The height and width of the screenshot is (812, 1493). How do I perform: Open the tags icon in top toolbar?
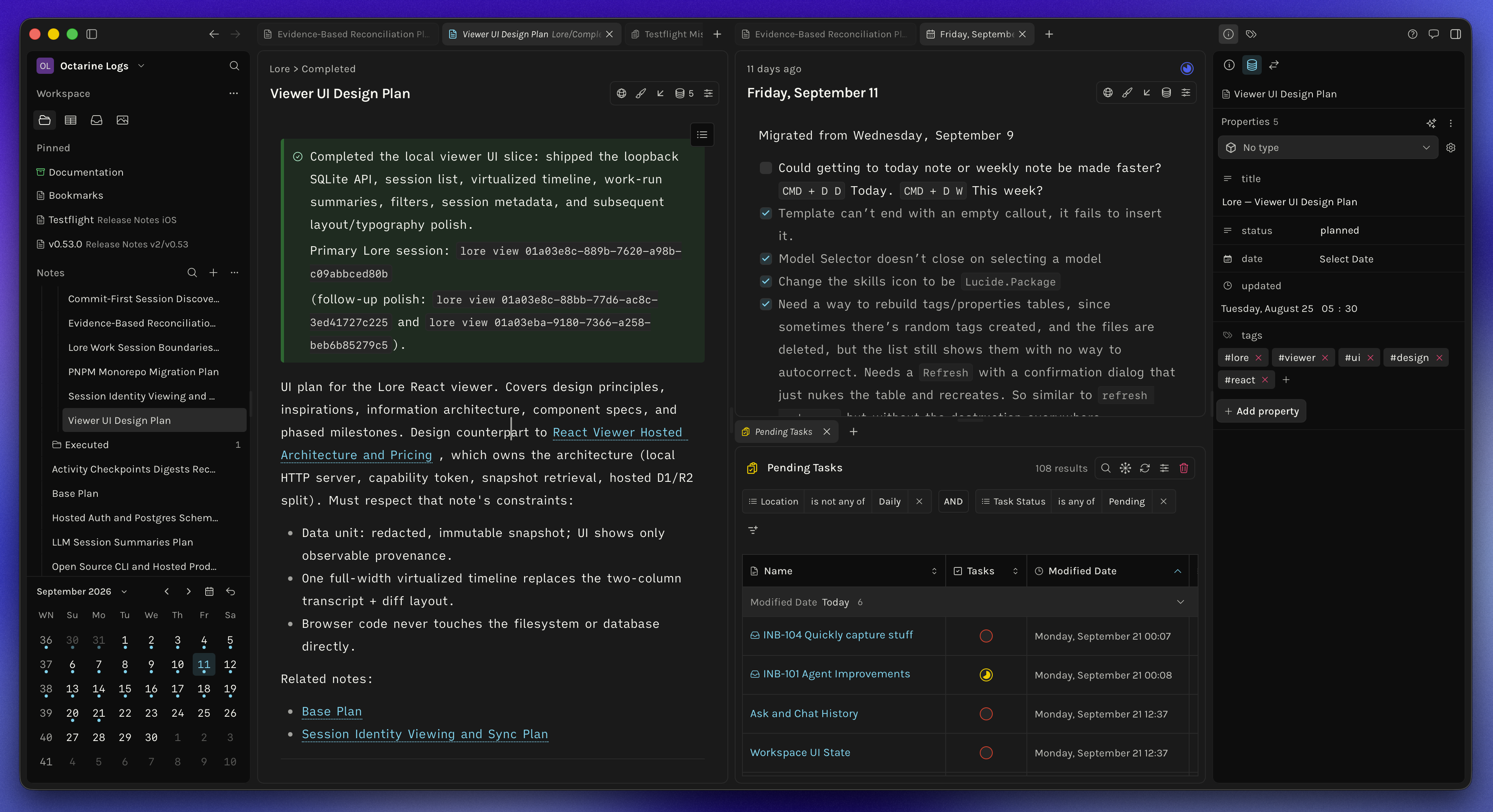tap(1251, 34)
